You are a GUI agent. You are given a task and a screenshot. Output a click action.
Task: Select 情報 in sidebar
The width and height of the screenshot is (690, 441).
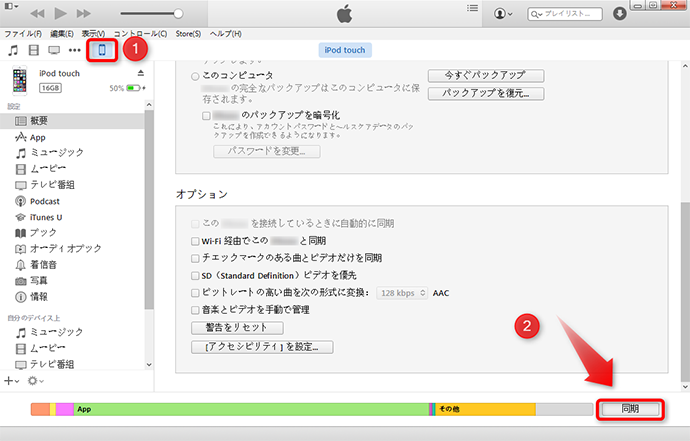72,297
